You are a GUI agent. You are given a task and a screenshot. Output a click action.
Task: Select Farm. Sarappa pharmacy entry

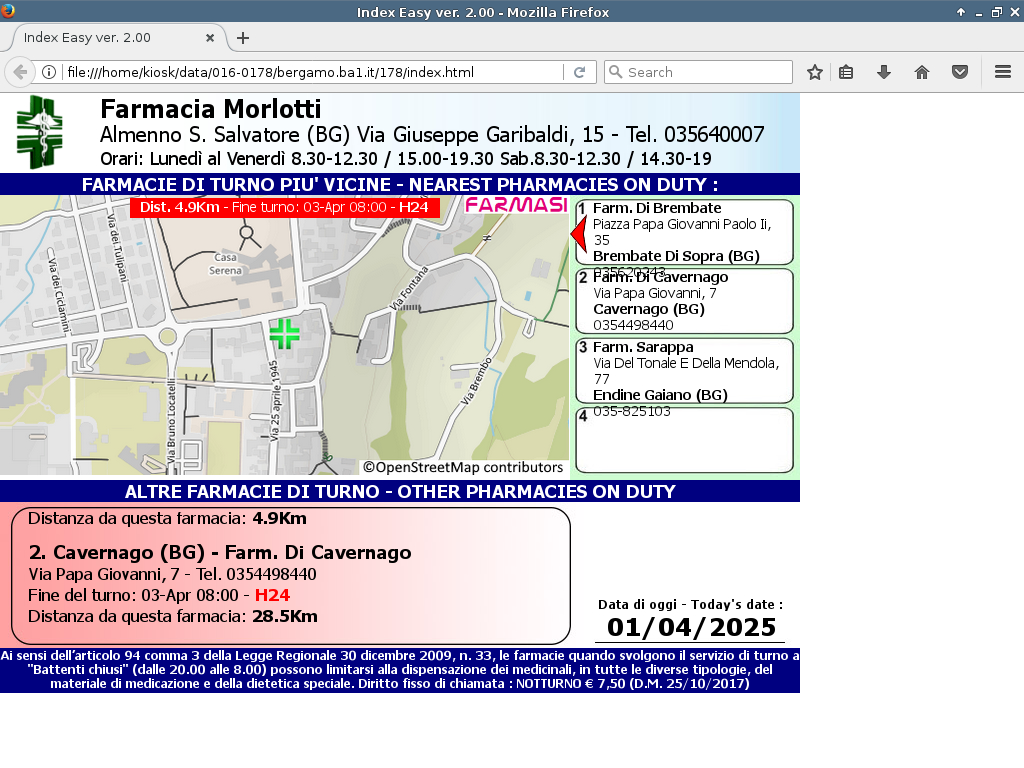(x=685, y=370)
